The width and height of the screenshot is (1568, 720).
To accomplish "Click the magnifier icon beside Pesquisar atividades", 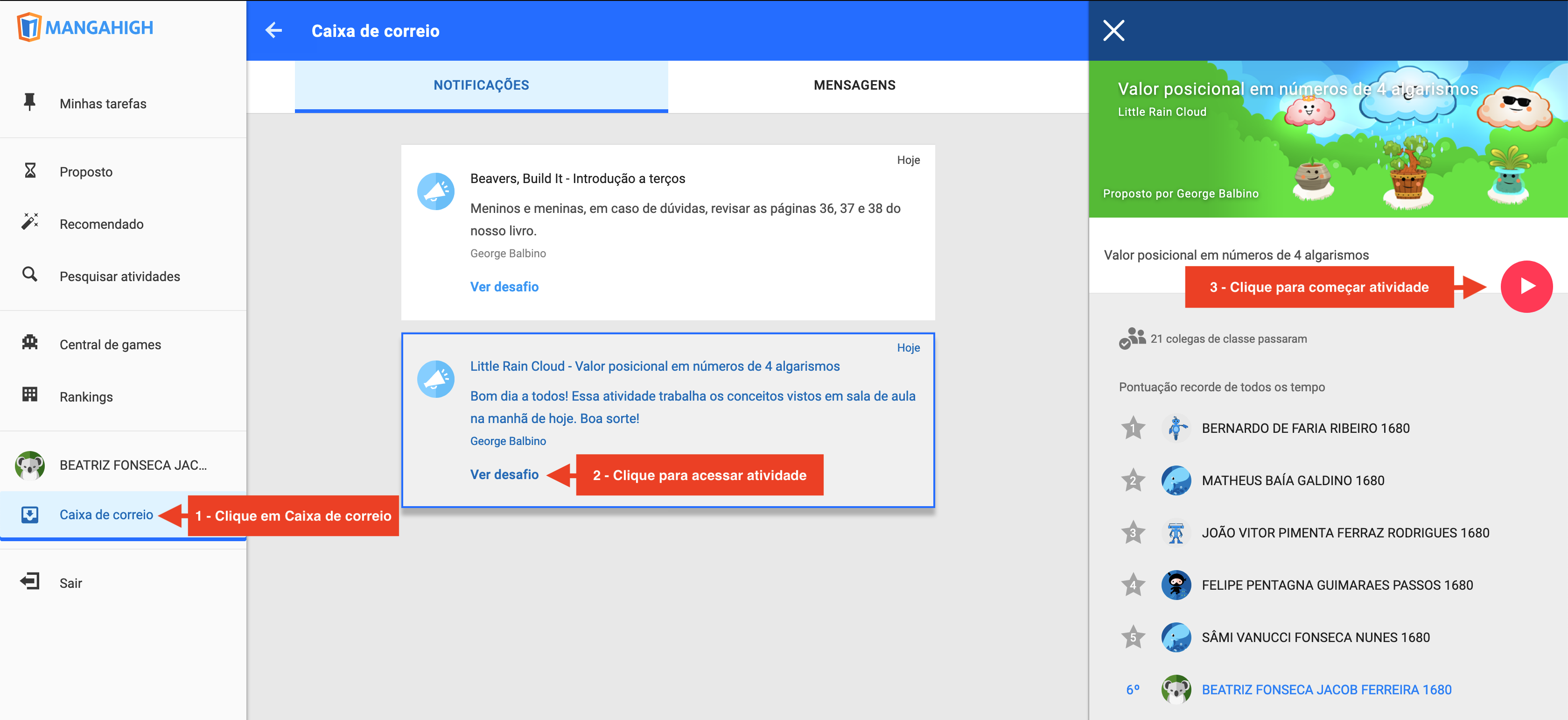I will coord(30,275).
